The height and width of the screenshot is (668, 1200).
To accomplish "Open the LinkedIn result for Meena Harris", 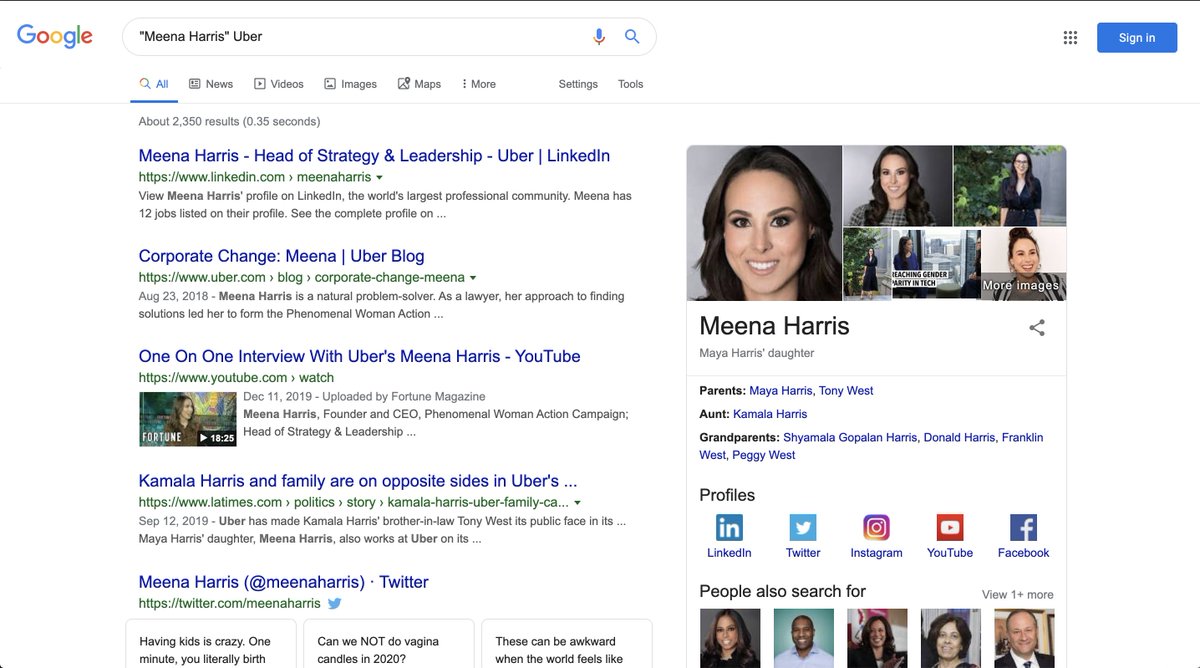I will click(x=374, y=156).
